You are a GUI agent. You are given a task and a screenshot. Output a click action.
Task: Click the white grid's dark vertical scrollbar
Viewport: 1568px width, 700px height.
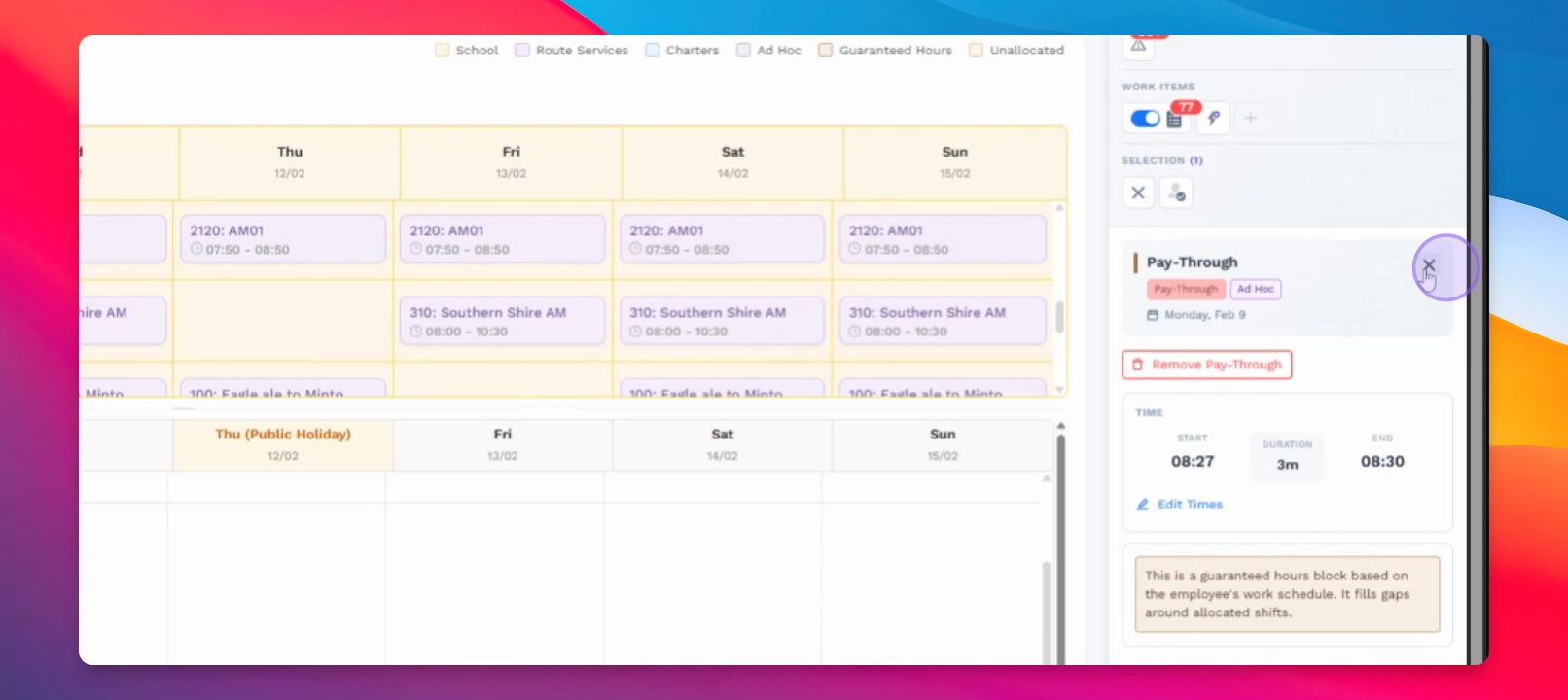[x=1061, y=549]
